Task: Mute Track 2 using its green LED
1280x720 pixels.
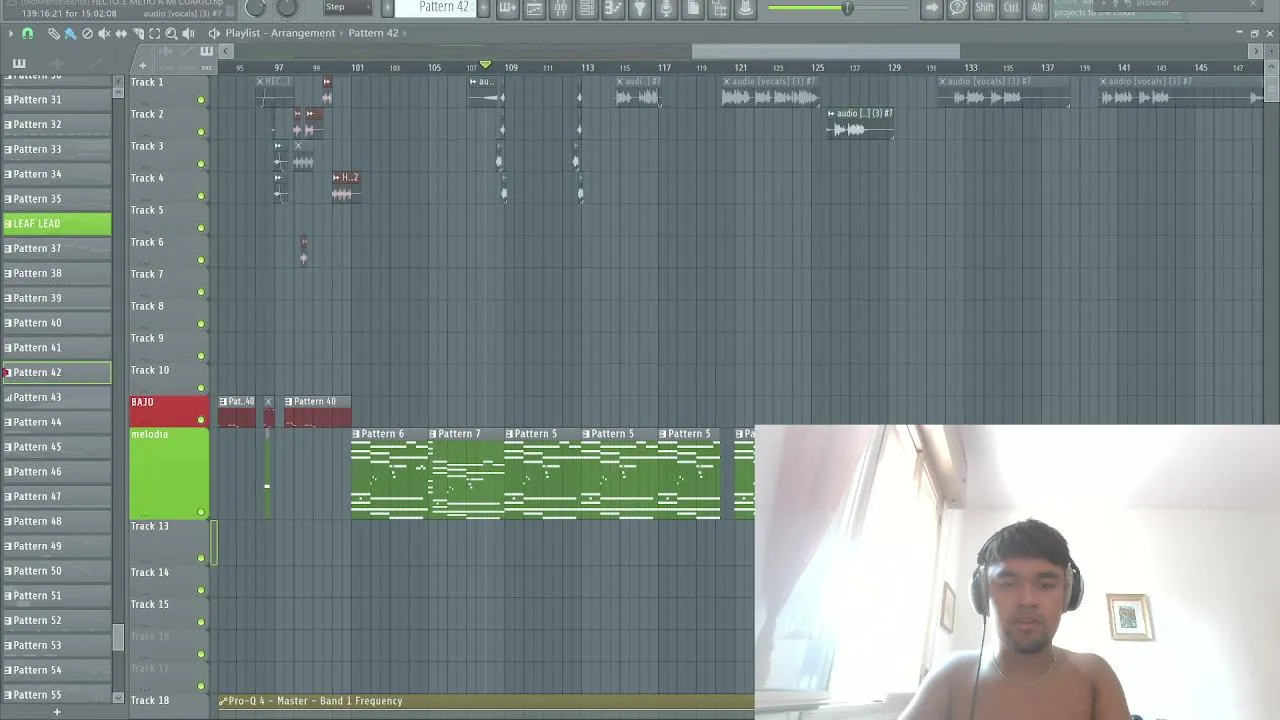Action: (x=201, y=132)
